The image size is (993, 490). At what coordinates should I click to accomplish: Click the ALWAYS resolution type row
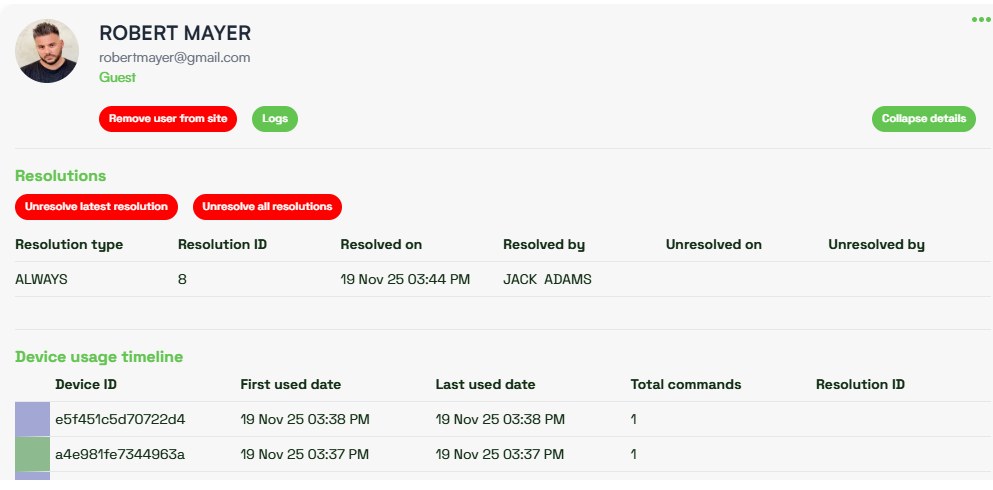point(41,280)
